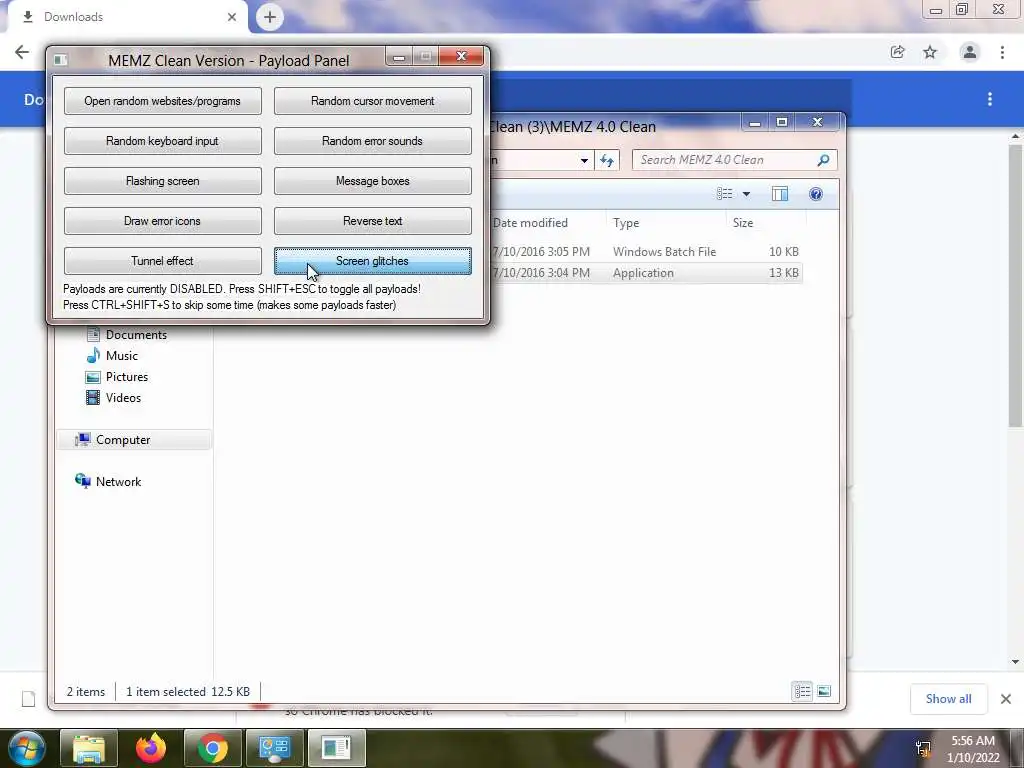This screenshot has width=1024, height=768.
Task: Minimize the MEMZ Payload Panel window
Action: pos(399,57)
